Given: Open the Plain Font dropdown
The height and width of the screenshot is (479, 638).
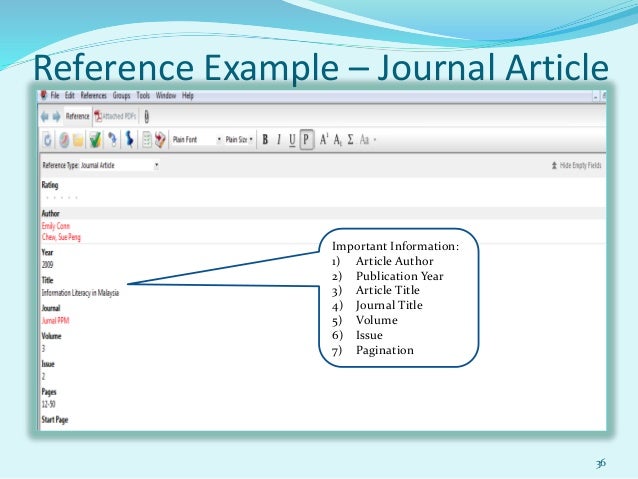Looking at the screenshot, I should (x=197, y=140).
